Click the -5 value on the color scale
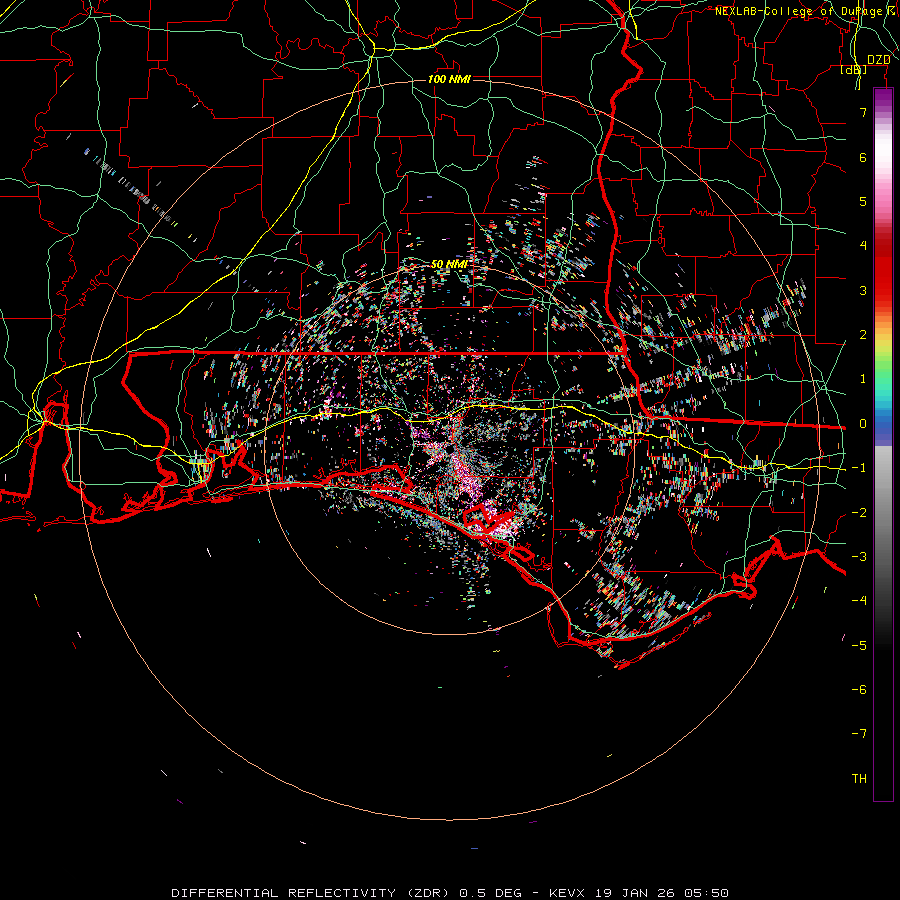The width and height of the screenshot is (900, 900). pyautogui.click(x=859, y=645)
